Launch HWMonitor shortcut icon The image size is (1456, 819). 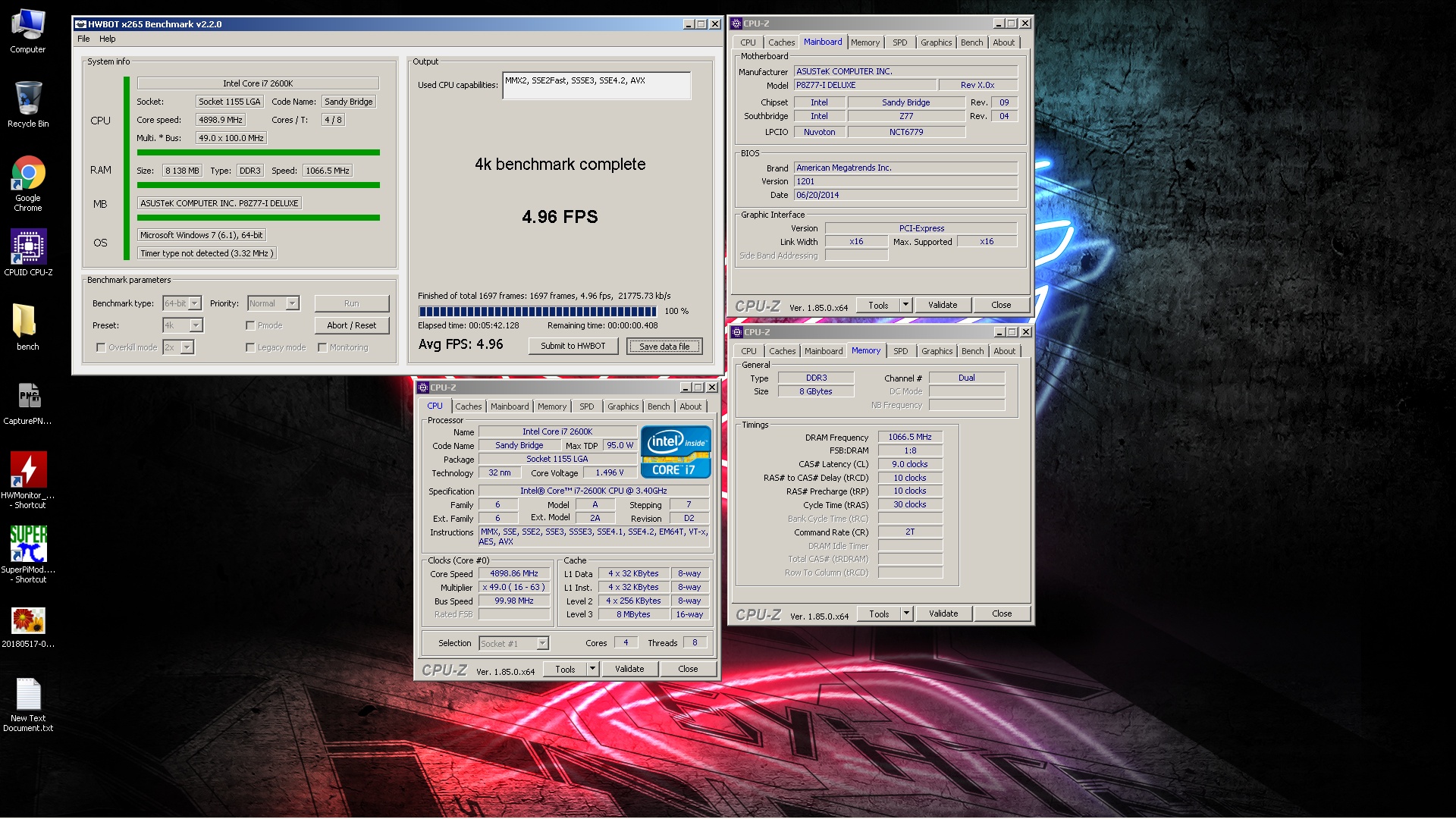28,480
